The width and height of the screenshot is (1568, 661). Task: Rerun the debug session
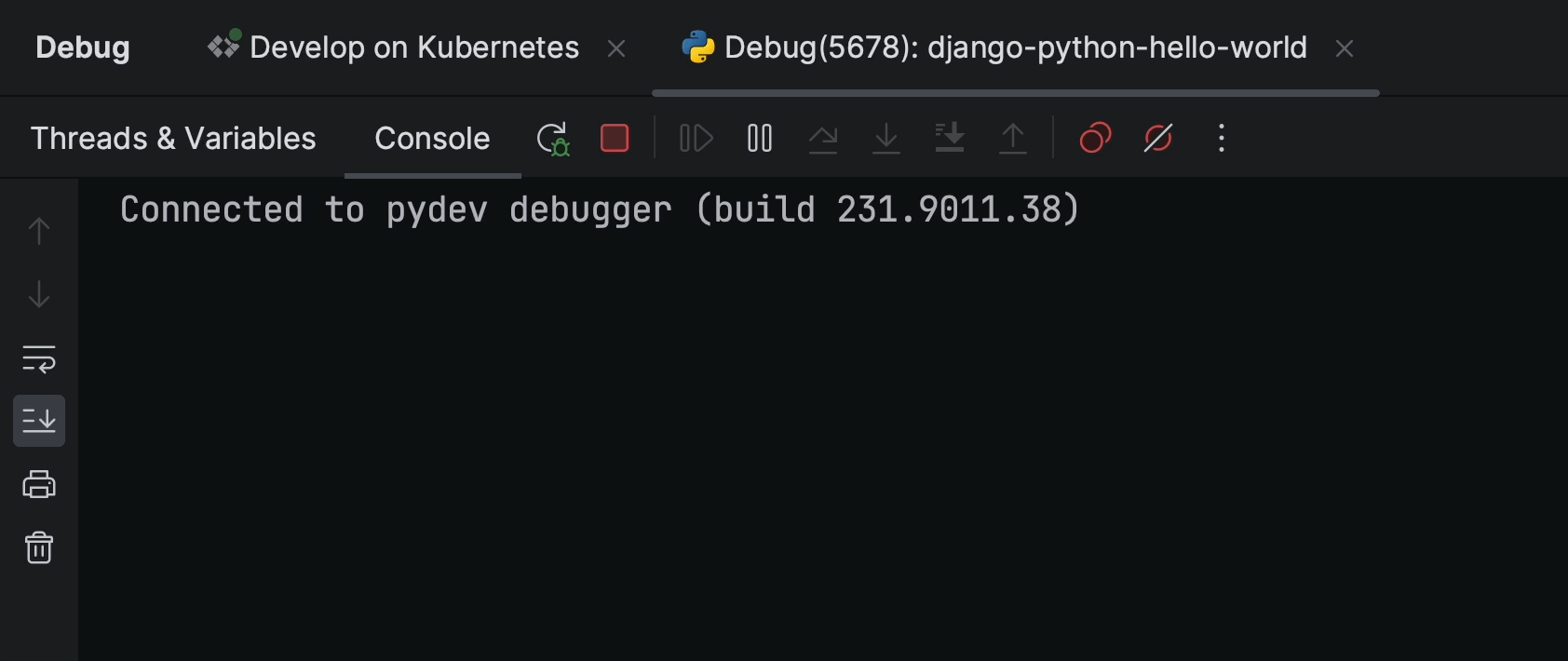553,139
